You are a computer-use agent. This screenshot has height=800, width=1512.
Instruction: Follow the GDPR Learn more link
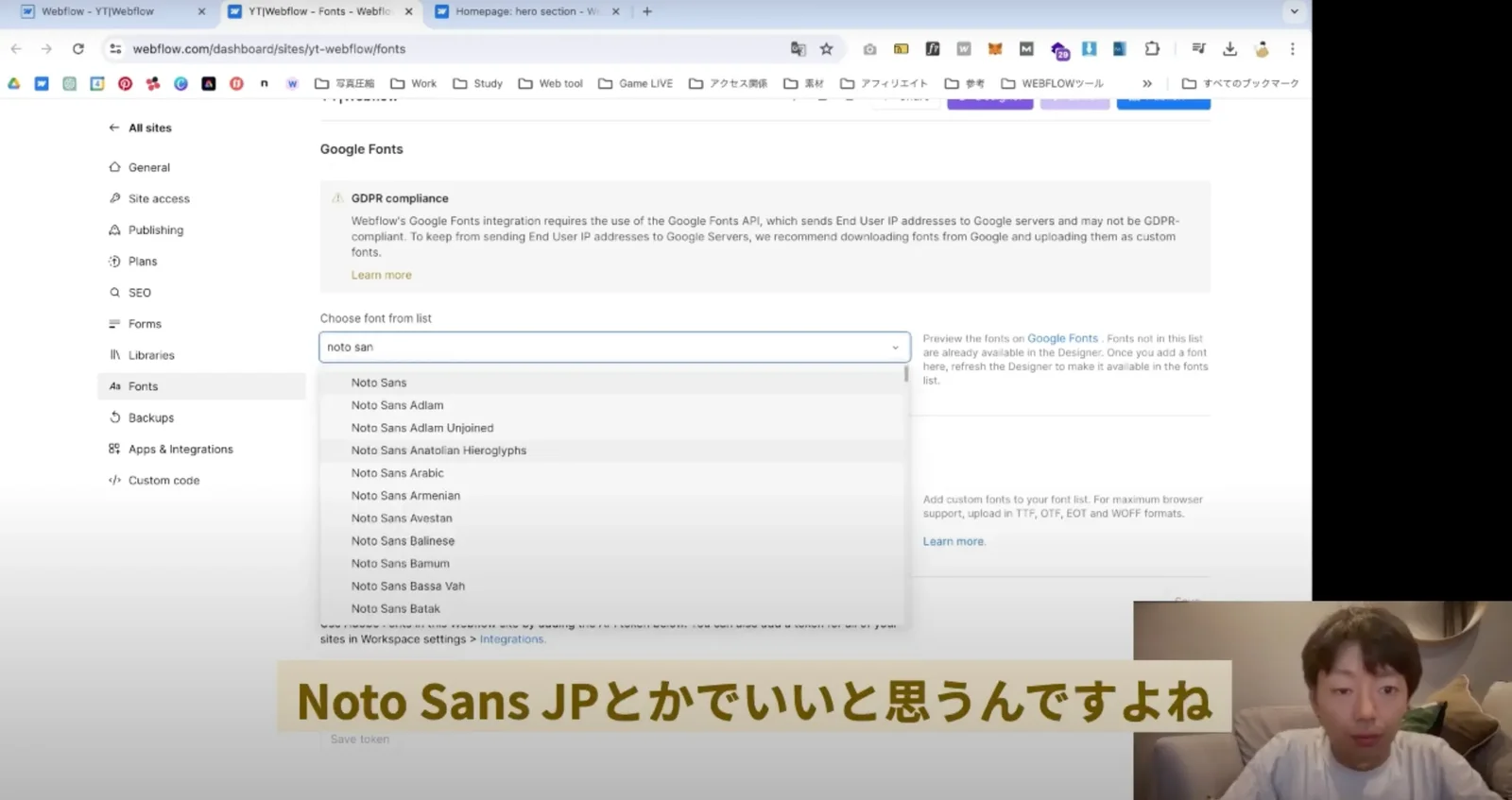point(381,275)
